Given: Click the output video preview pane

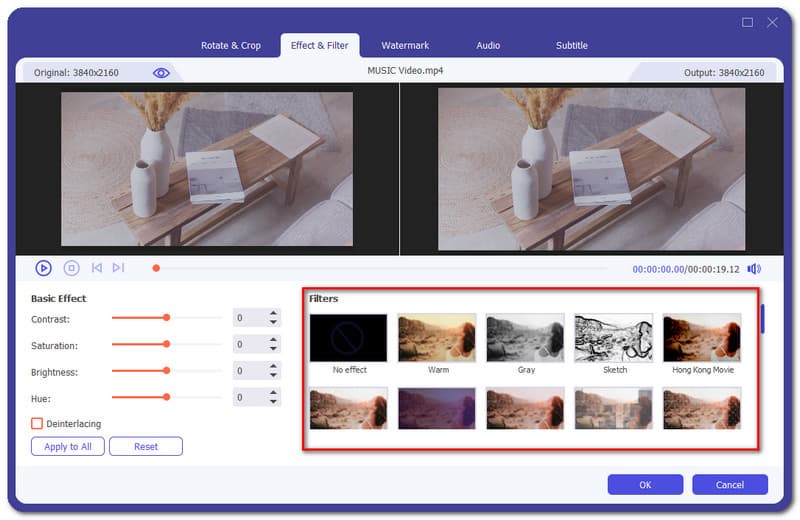Looking at the screenshot, I should 591,169.
